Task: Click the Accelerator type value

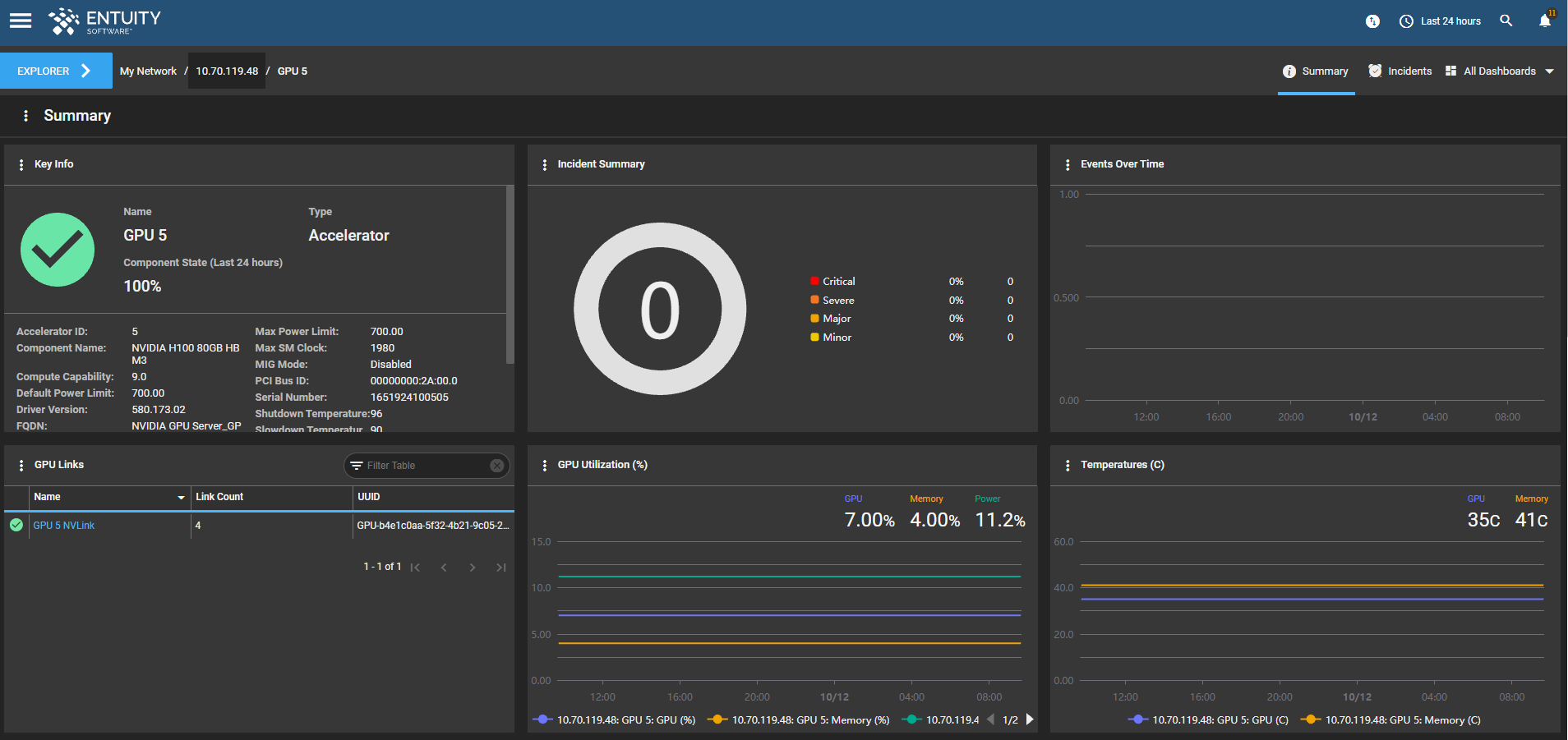Action: click(348, 236)
